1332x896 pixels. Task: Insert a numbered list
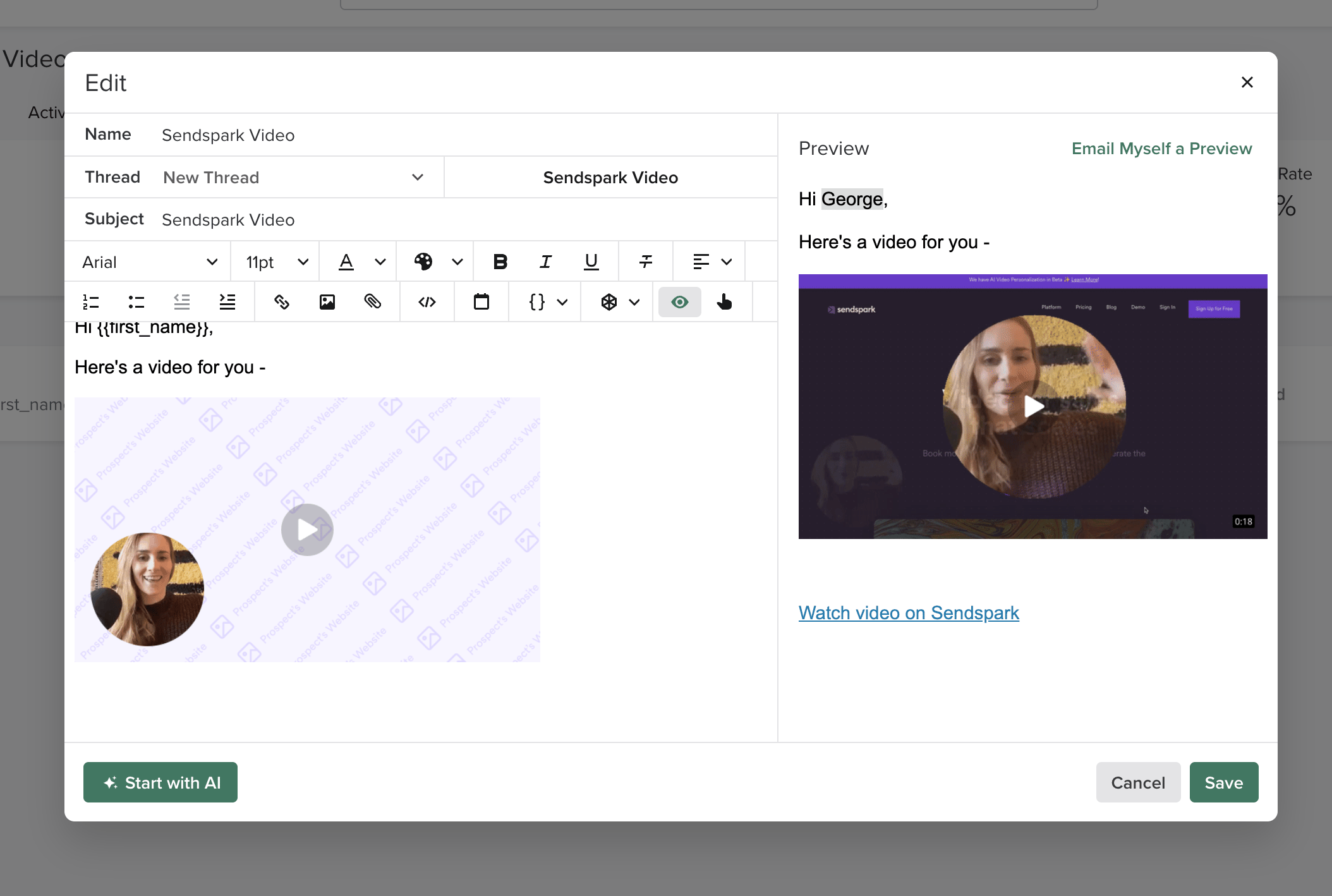click(x=91, y=302)
